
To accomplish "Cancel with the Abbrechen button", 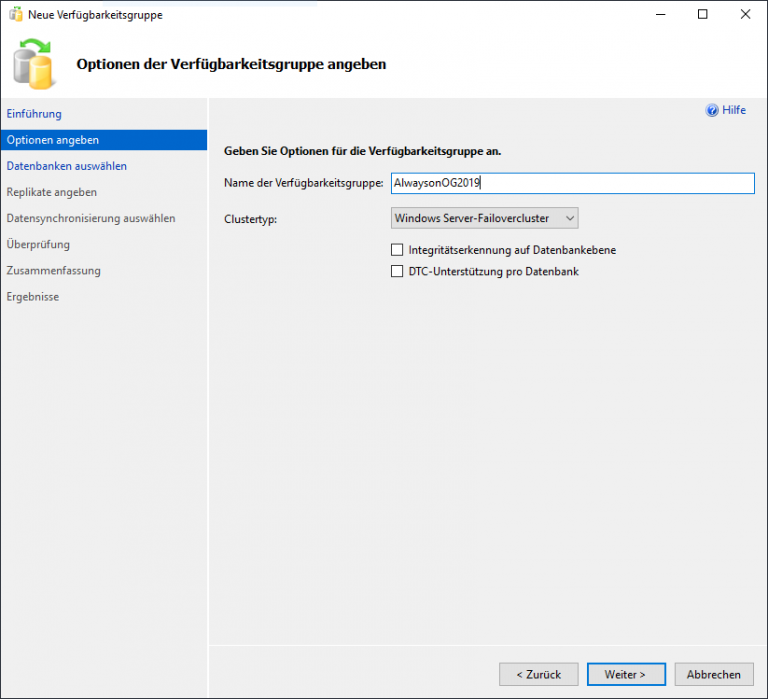I will click(714, 675).
